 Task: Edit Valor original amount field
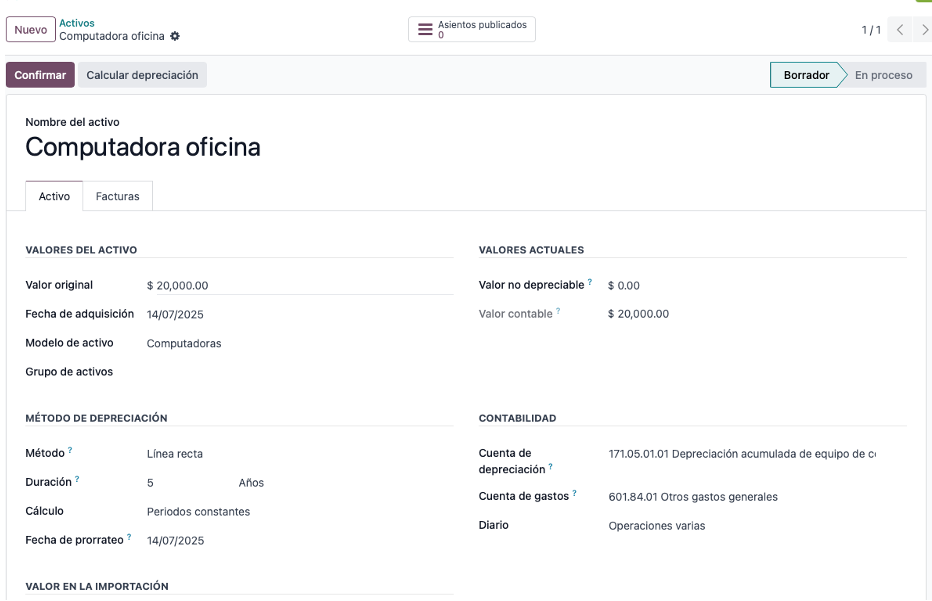[304, 285]
